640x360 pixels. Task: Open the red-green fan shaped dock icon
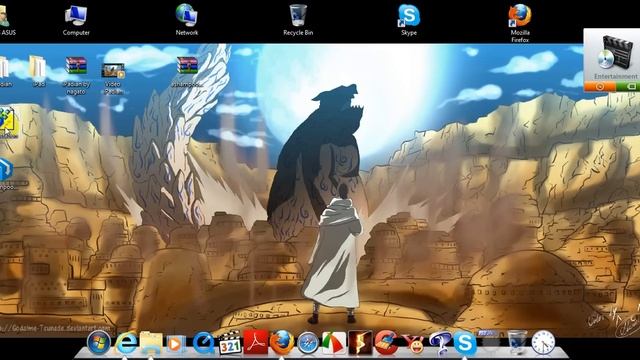(x=333, y=343)
